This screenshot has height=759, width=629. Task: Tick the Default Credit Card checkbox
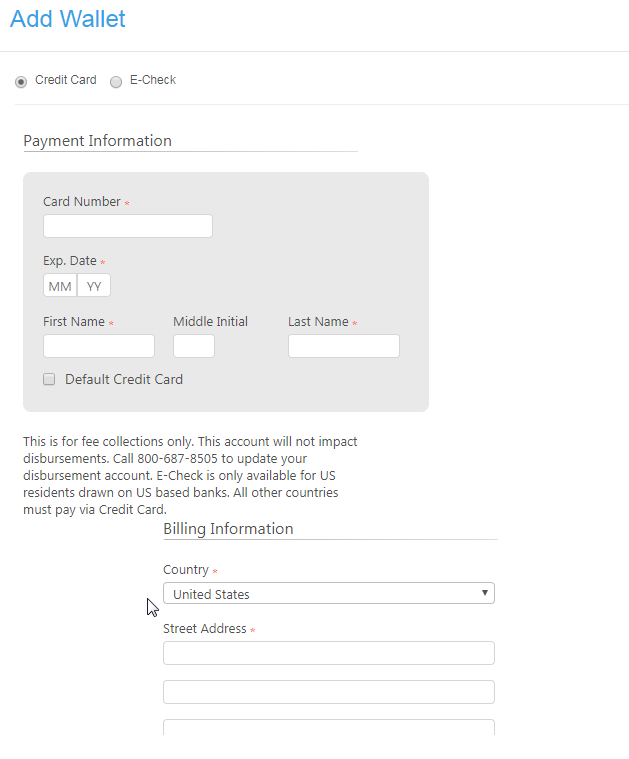point(49,380)
